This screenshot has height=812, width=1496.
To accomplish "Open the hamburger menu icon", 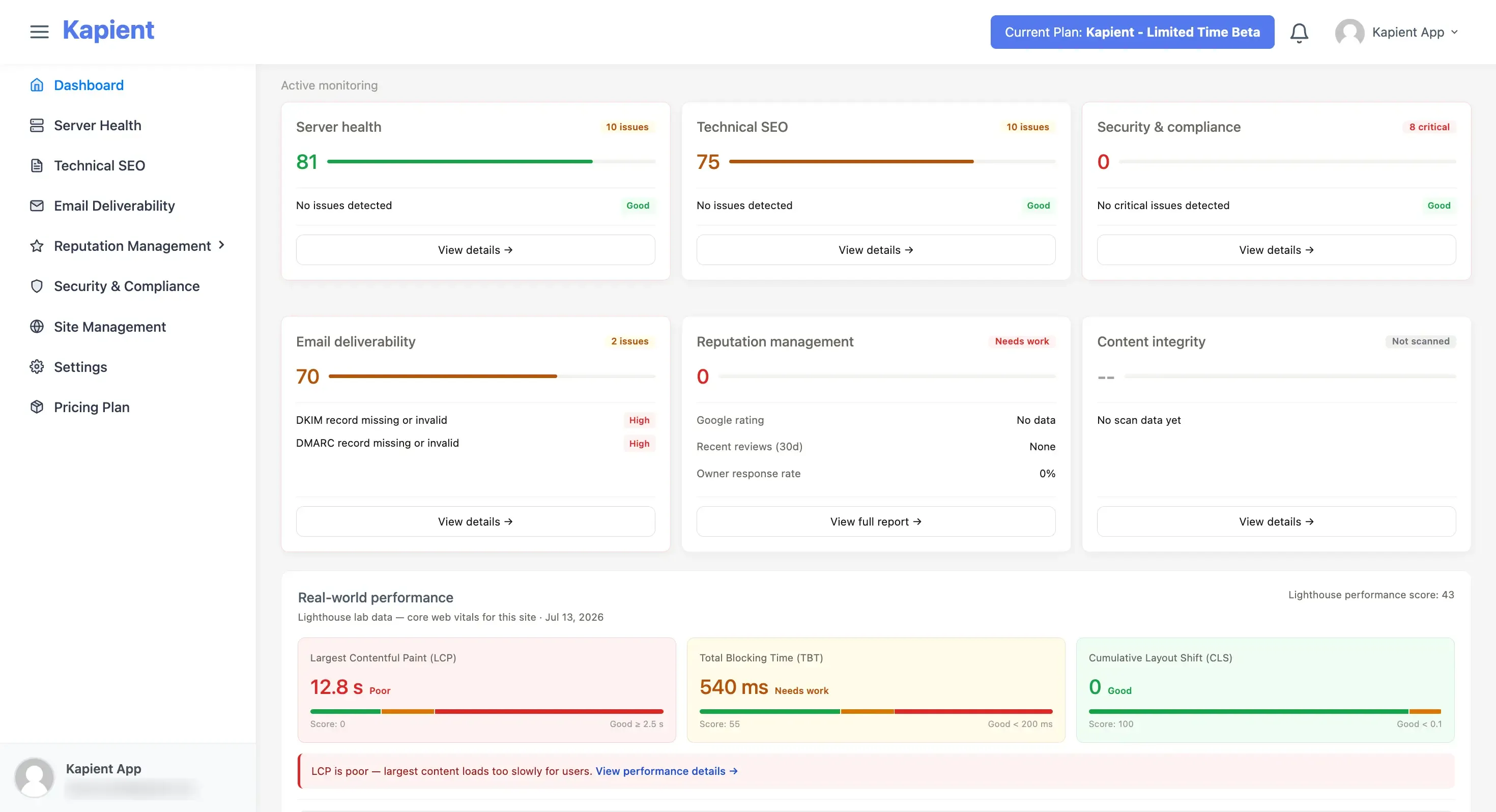I will [x=40, y=32].
